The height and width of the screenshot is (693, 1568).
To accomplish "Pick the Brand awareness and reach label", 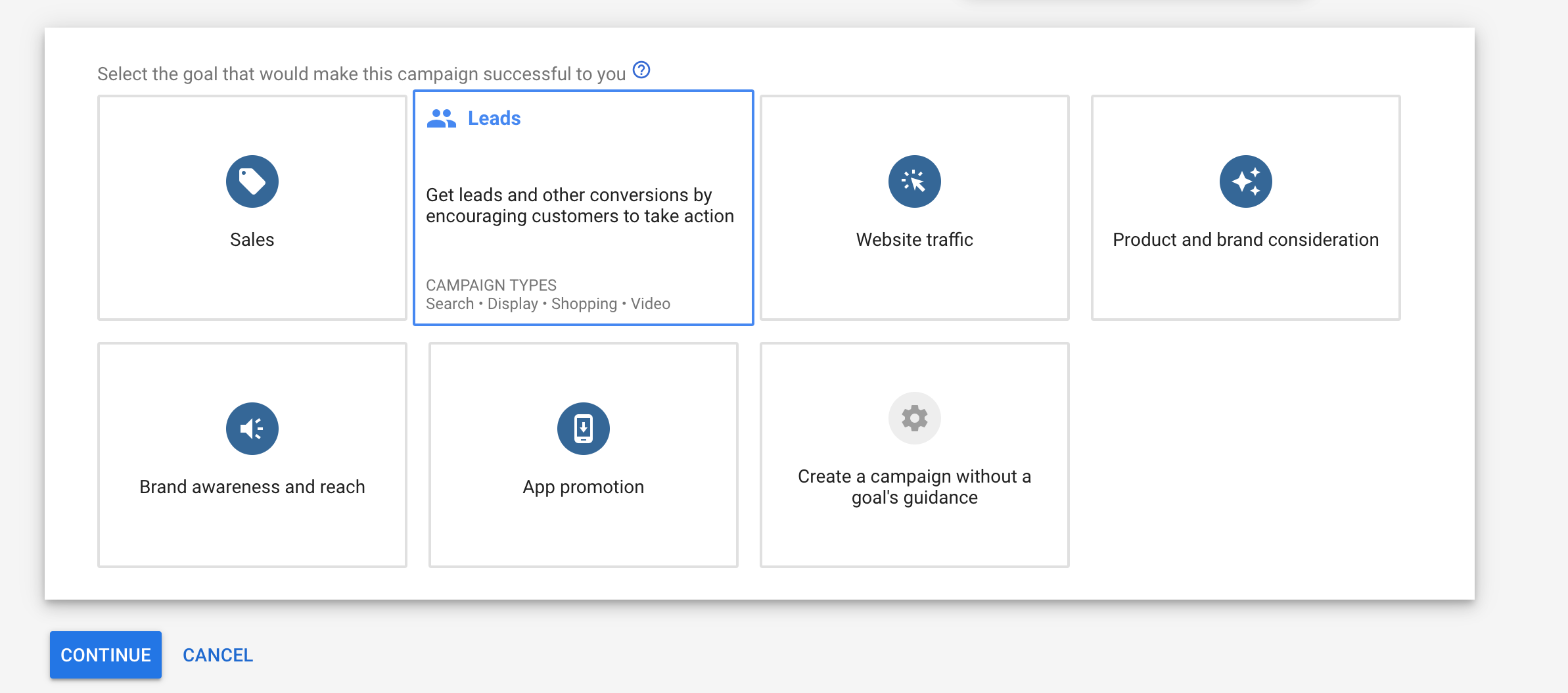I will tap(252, 487).
